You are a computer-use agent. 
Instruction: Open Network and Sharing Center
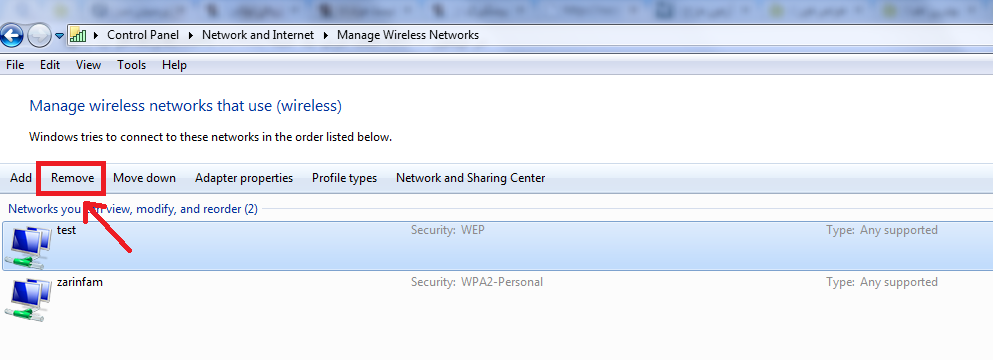tap(471, 178)
